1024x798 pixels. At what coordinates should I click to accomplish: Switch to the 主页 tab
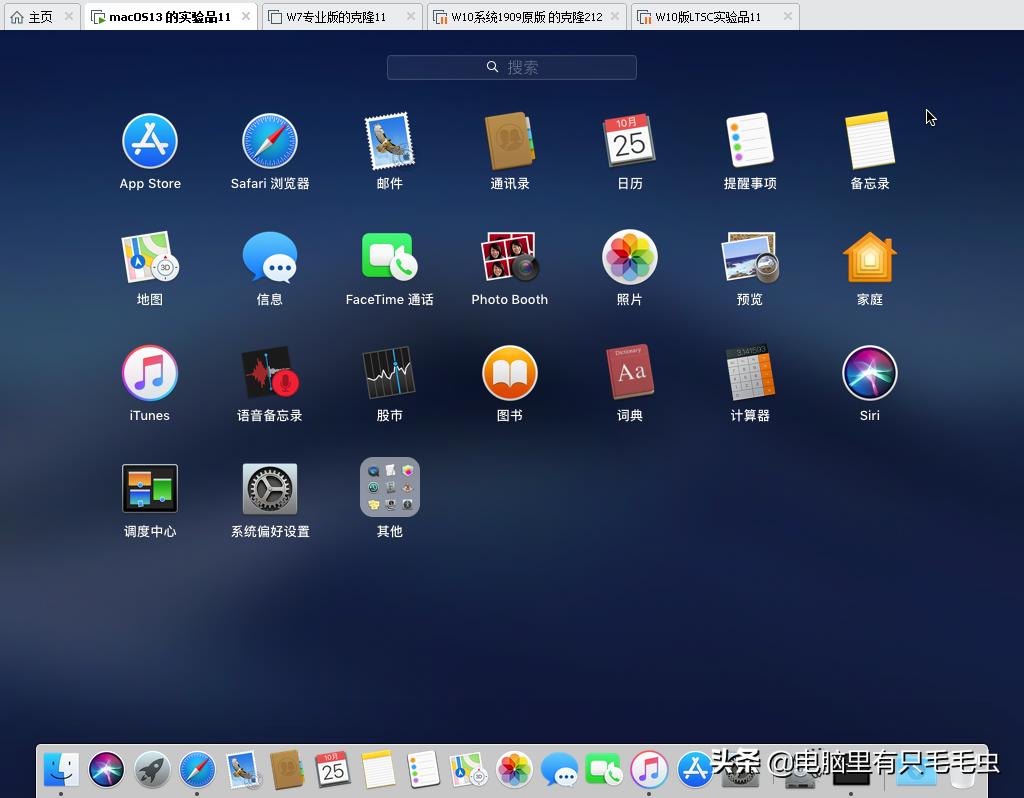coord(33,16)
